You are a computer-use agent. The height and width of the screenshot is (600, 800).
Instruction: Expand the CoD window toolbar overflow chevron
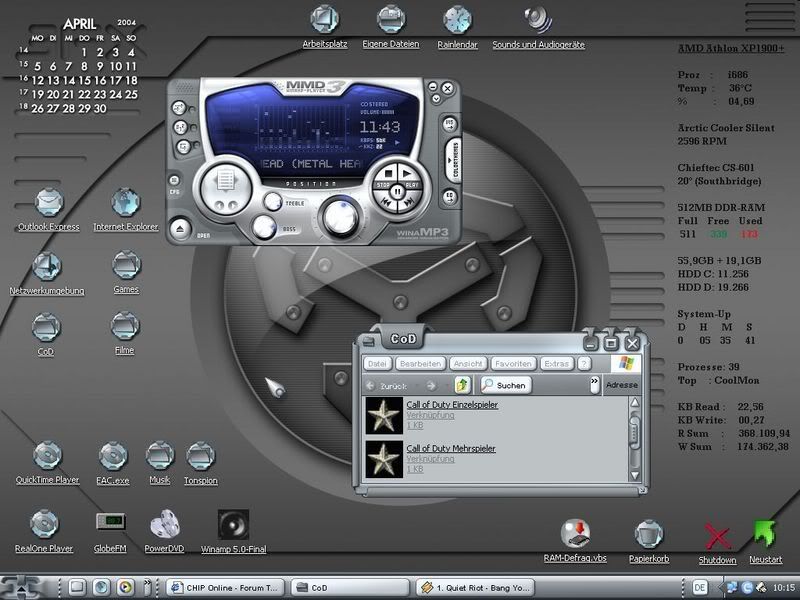click(x=594, y=385)
